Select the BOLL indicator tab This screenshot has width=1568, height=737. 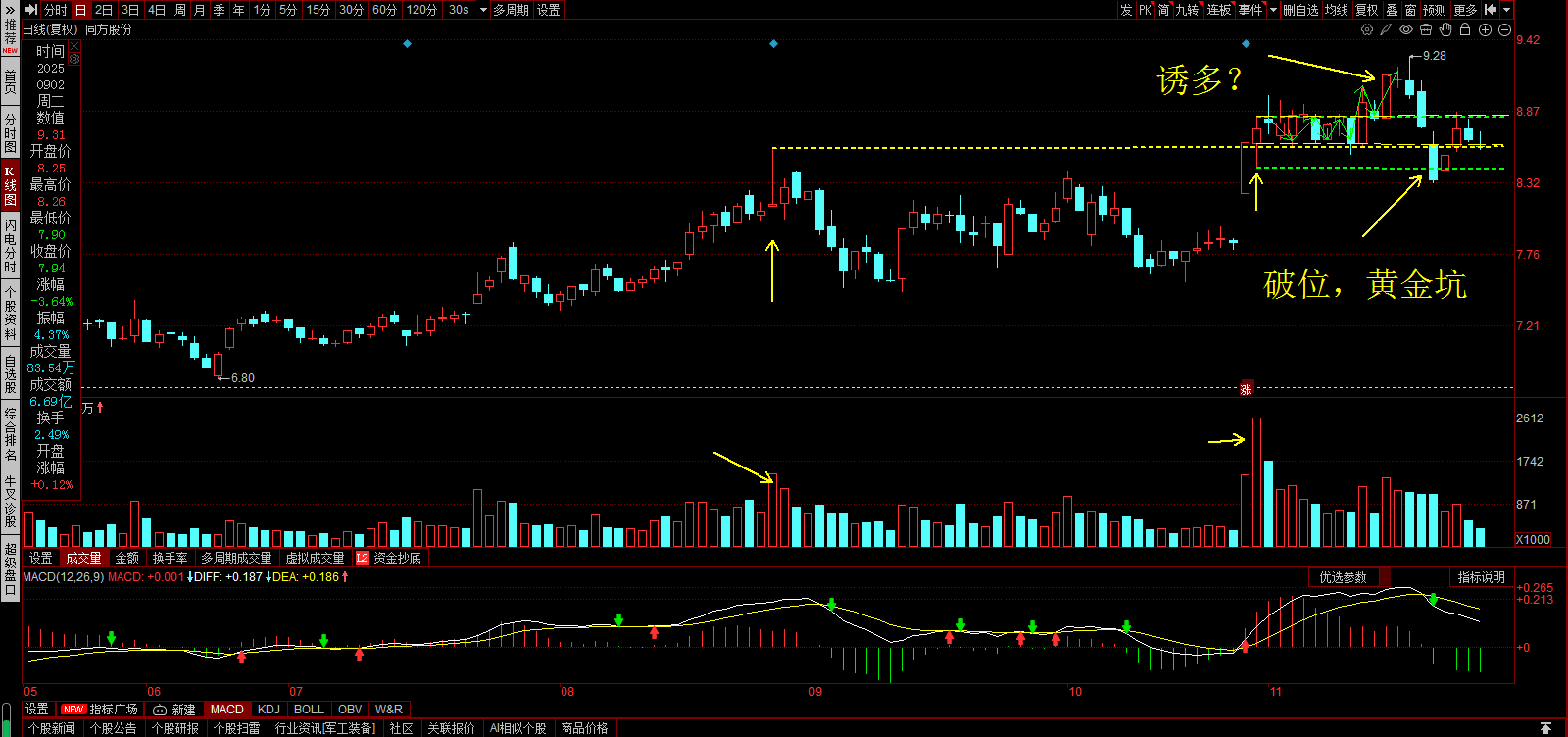[x=309, y=710]
